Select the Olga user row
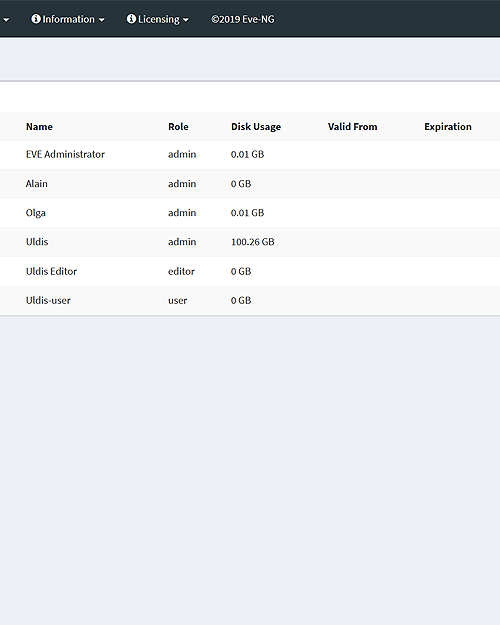This screenshot has height=625, width=500. (x=250, y=213)
